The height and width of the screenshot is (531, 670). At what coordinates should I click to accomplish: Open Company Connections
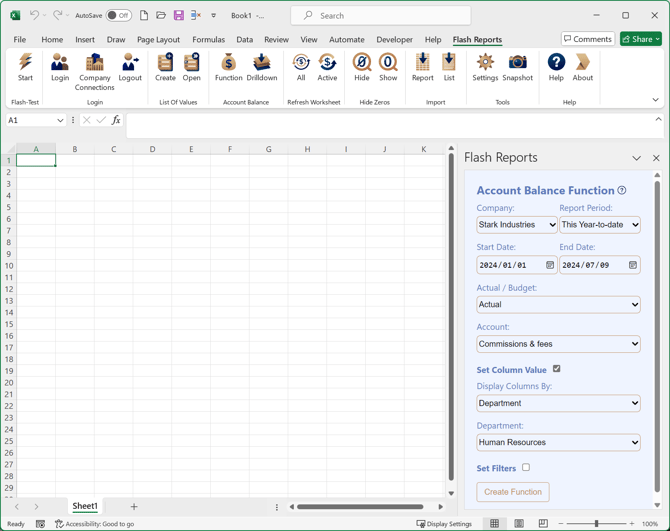tap(94, 71)
